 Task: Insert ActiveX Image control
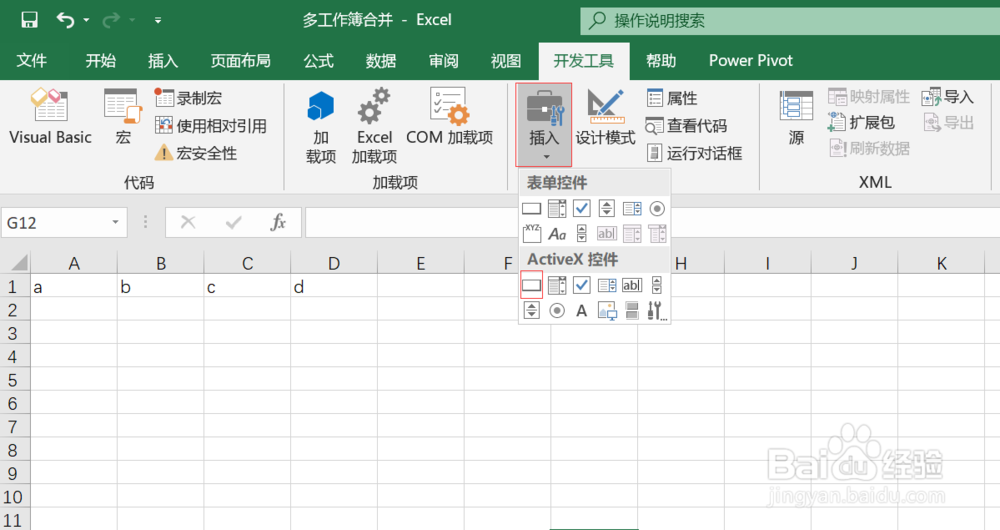(607, 311)
